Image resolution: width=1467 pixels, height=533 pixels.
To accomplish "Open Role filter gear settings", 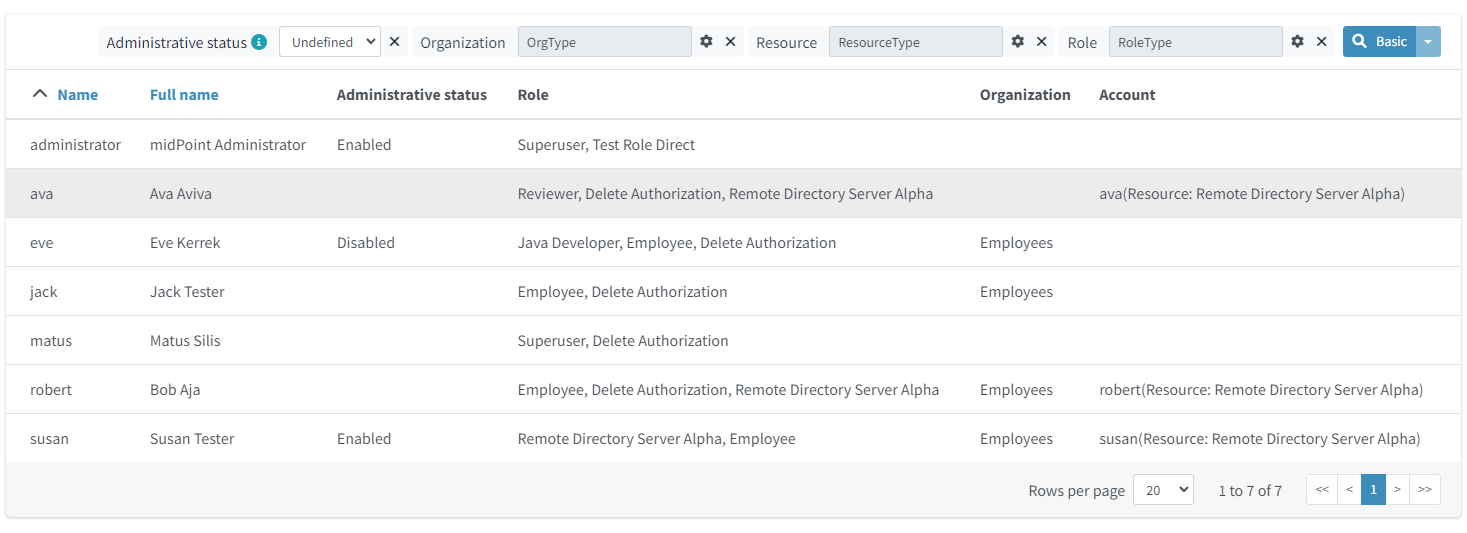I will tap(1297, 42).
